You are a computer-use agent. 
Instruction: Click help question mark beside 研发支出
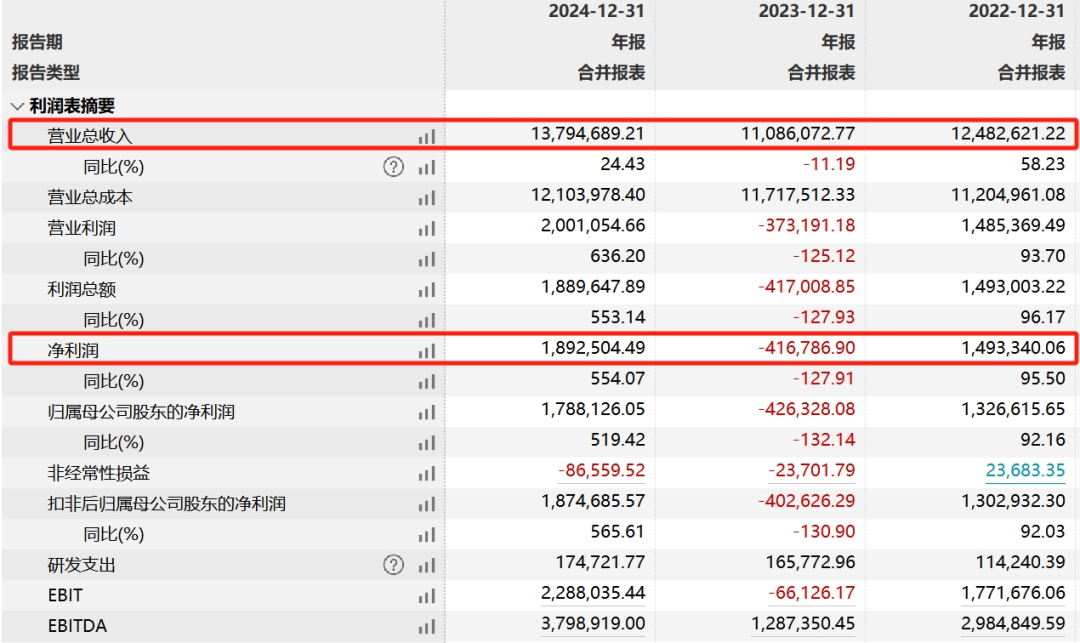pos(393,565)
